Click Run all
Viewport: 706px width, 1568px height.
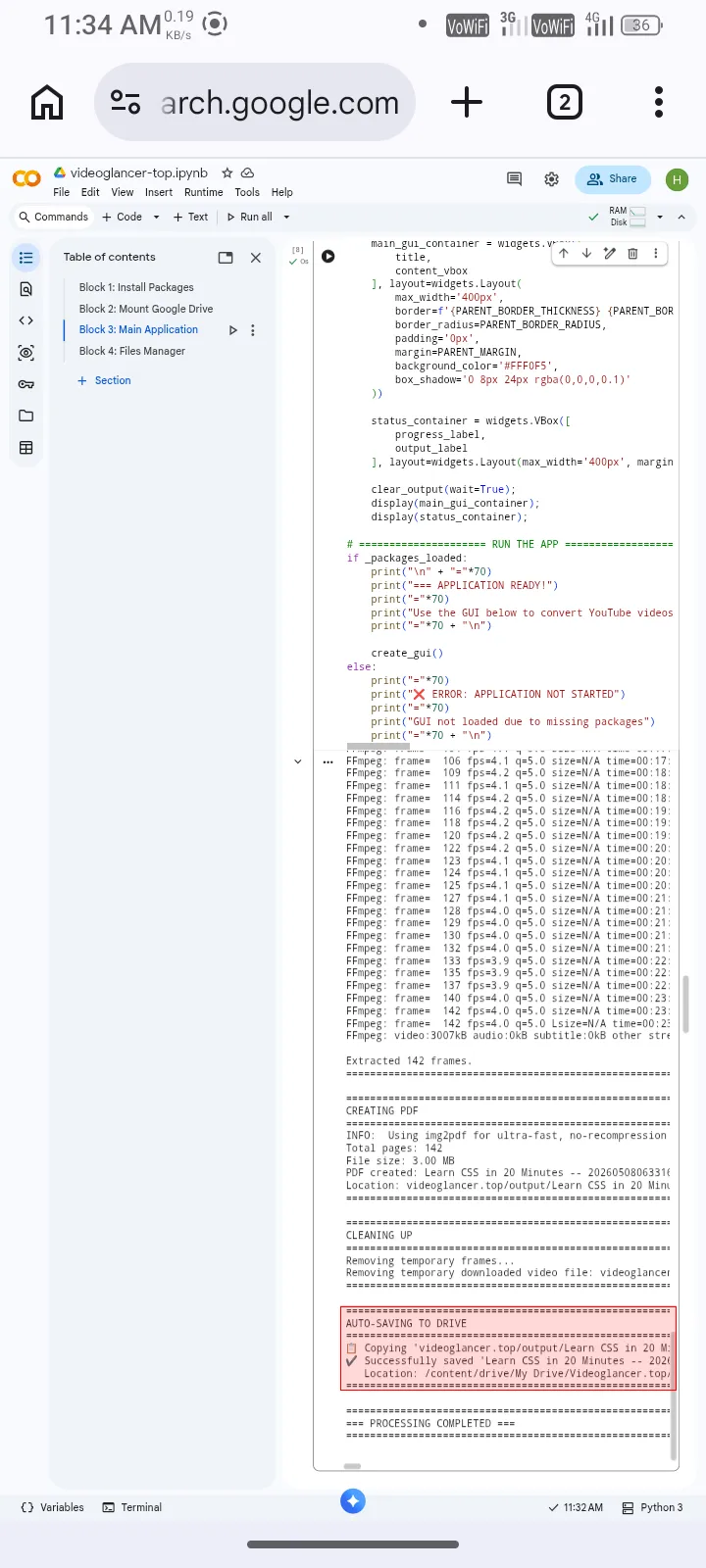[x=250, y=217]
